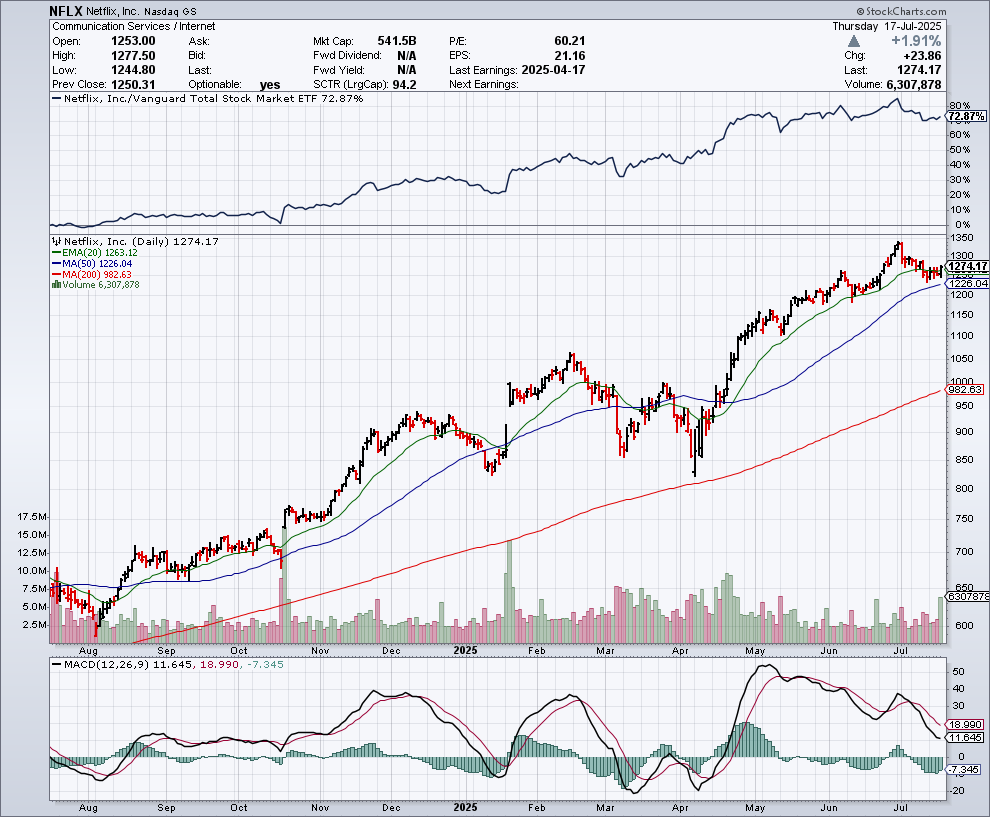Click the header Last value 1274.17

click(x=919, y=70)
